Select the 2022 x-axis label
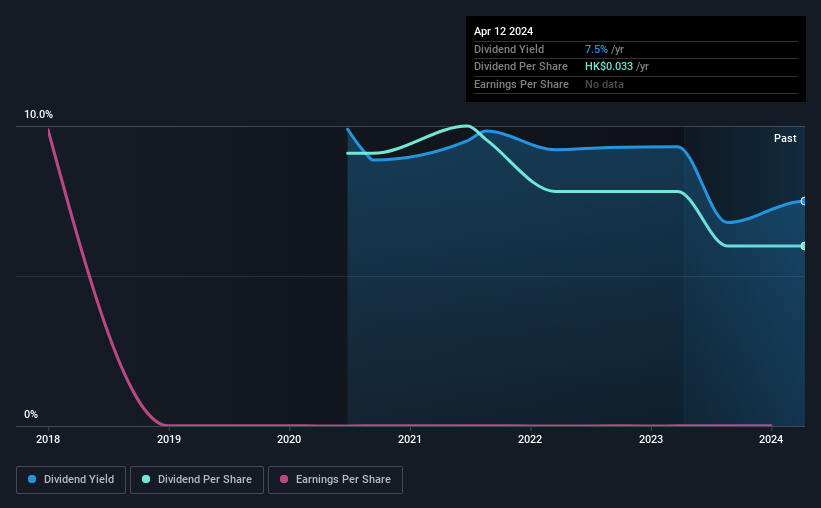This screenshot has height=508, width=821. [530, 439]
